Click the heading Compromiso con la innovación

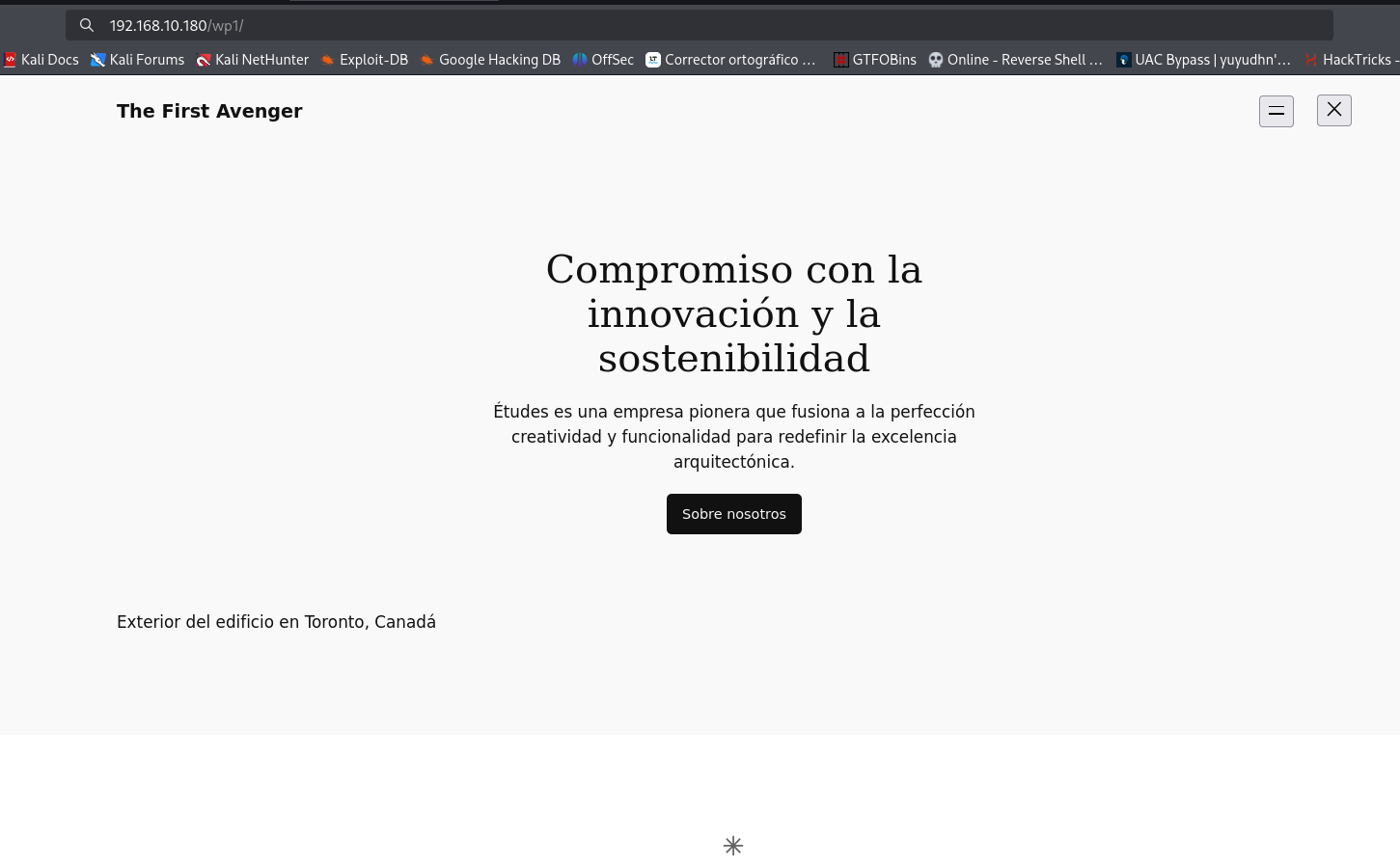coord(733,313)
